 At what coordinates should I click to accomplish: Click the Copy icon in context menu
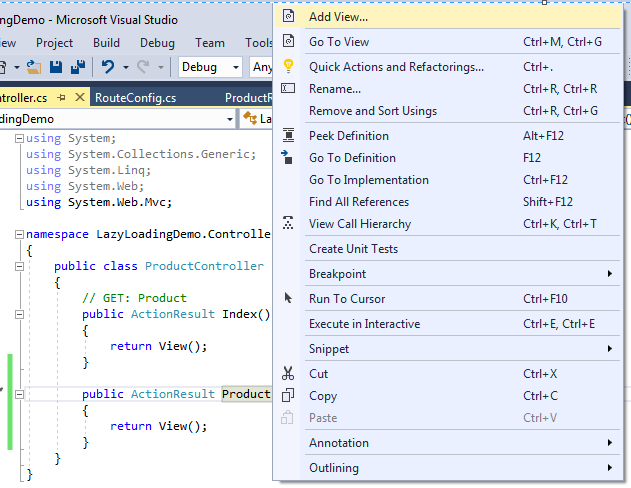pyautogui.click(x=288, y=395)
